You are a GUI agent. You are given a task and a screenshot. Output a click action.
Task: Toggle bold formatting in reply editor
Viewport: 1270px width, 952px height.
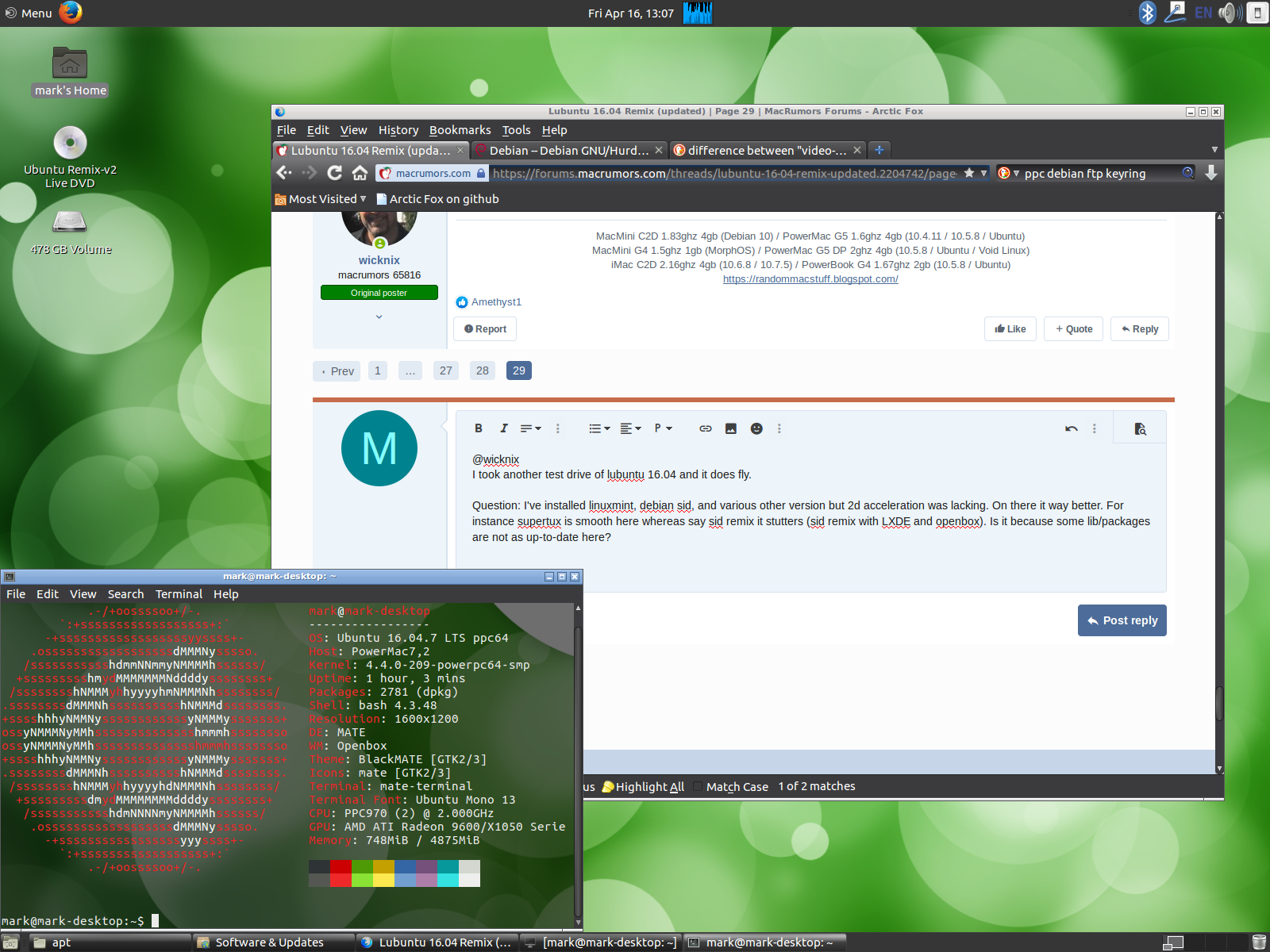[x=479, y=428]
